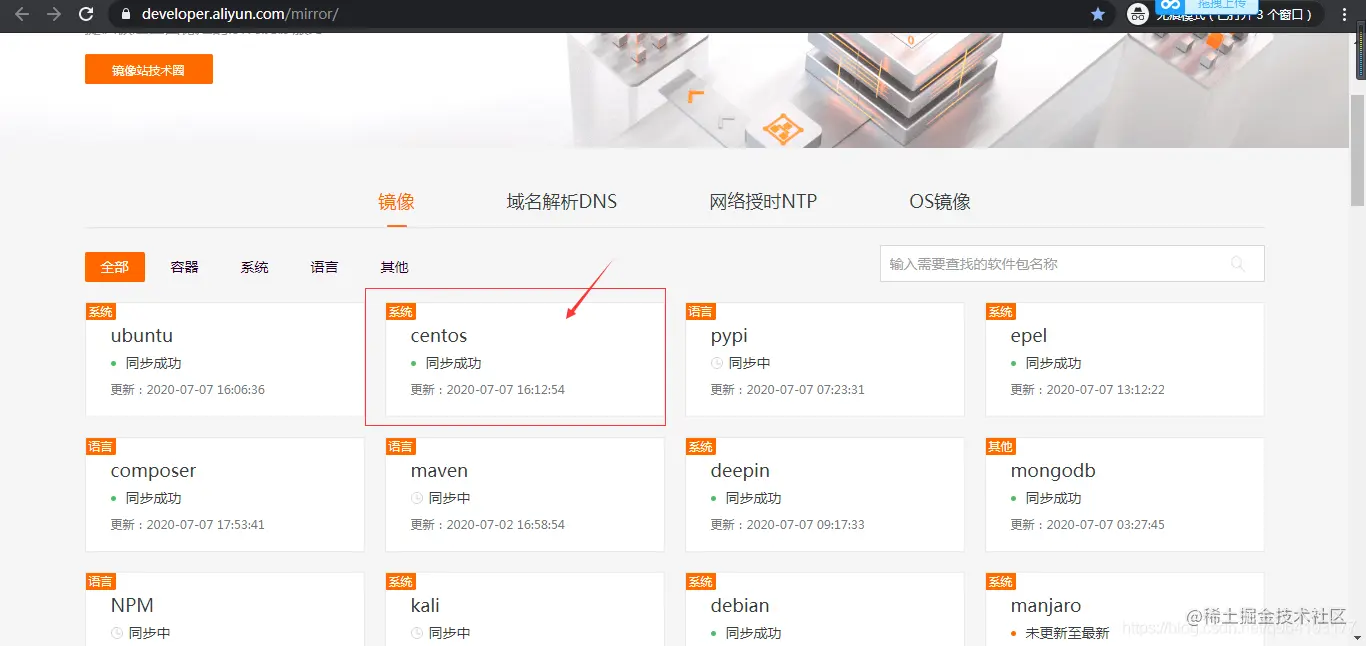Open the pypi mirror link
The image size is (1366, 646).
729,337
